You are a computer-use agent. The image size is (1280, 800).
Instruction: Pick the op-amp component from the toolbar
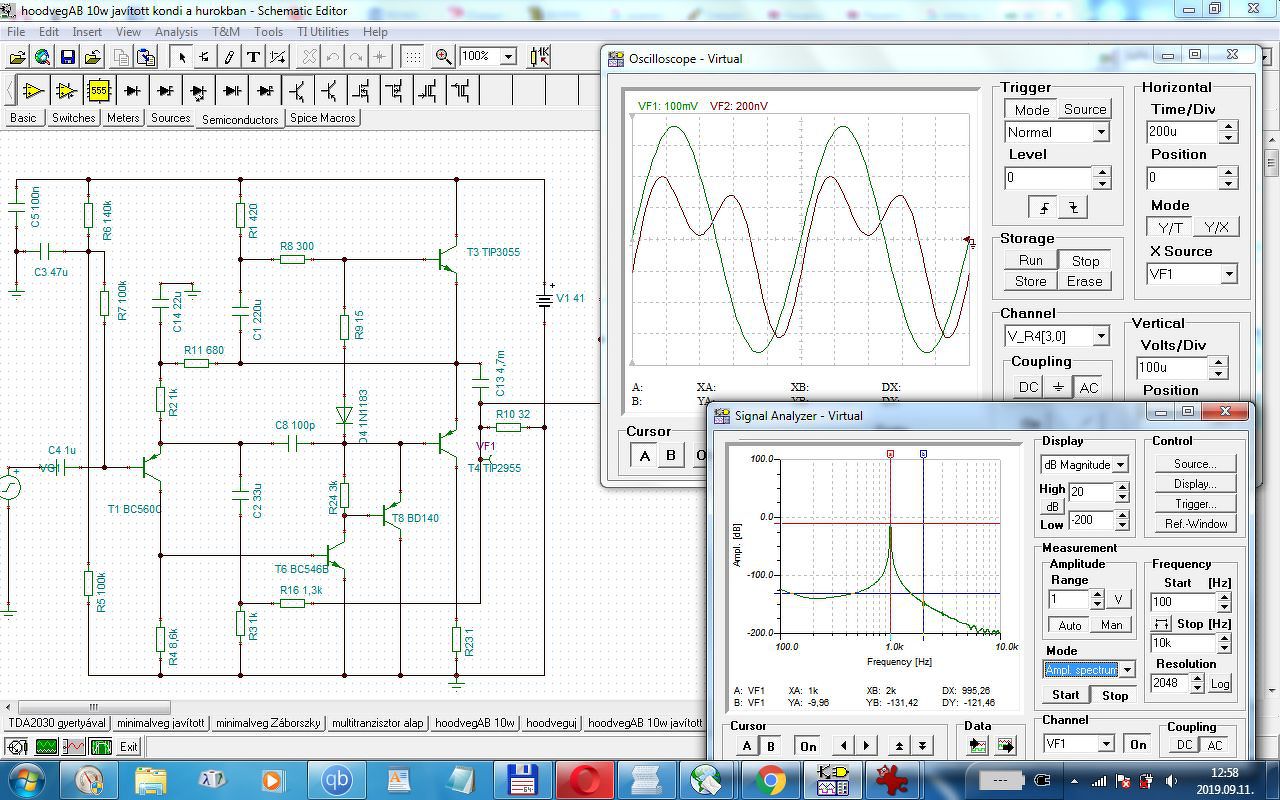[33, 91]
